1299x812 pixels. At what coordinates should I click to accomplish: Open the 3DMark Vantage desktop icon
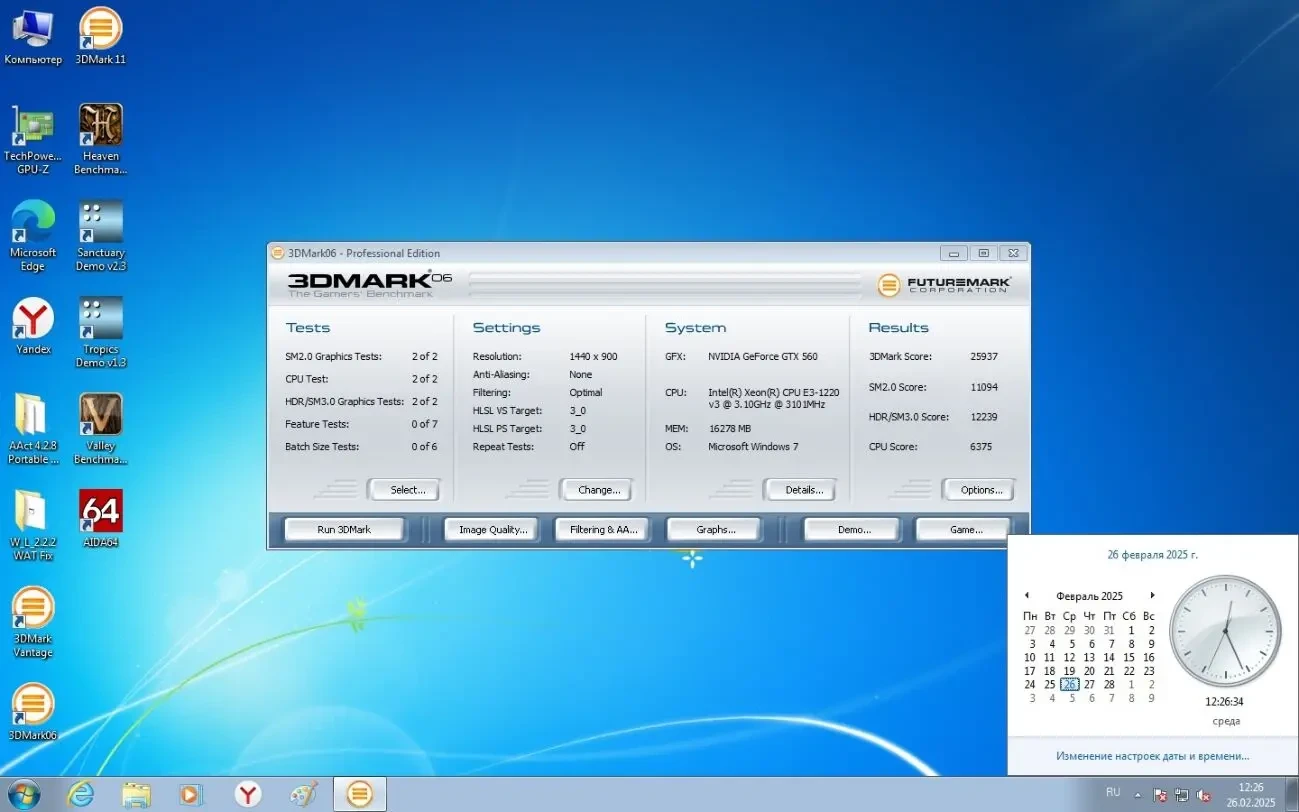(x=32, y=609)
